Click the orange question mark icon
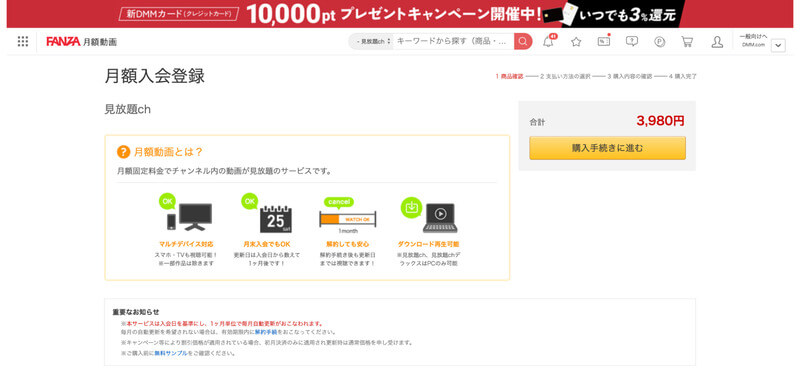The image size is (800, 377). pyautogui.click(x=123, y=152)
